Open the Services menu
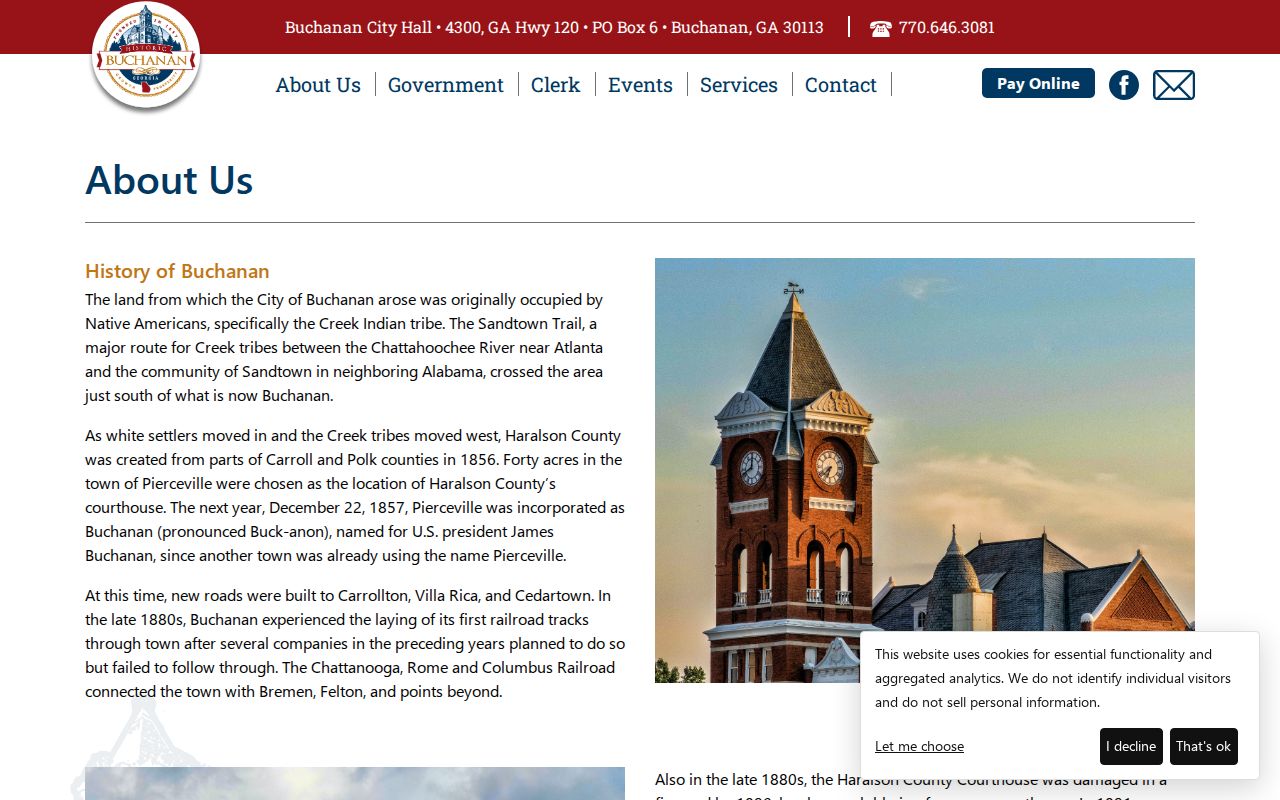This screenshot has width=1280, height=800. (739, 85)
